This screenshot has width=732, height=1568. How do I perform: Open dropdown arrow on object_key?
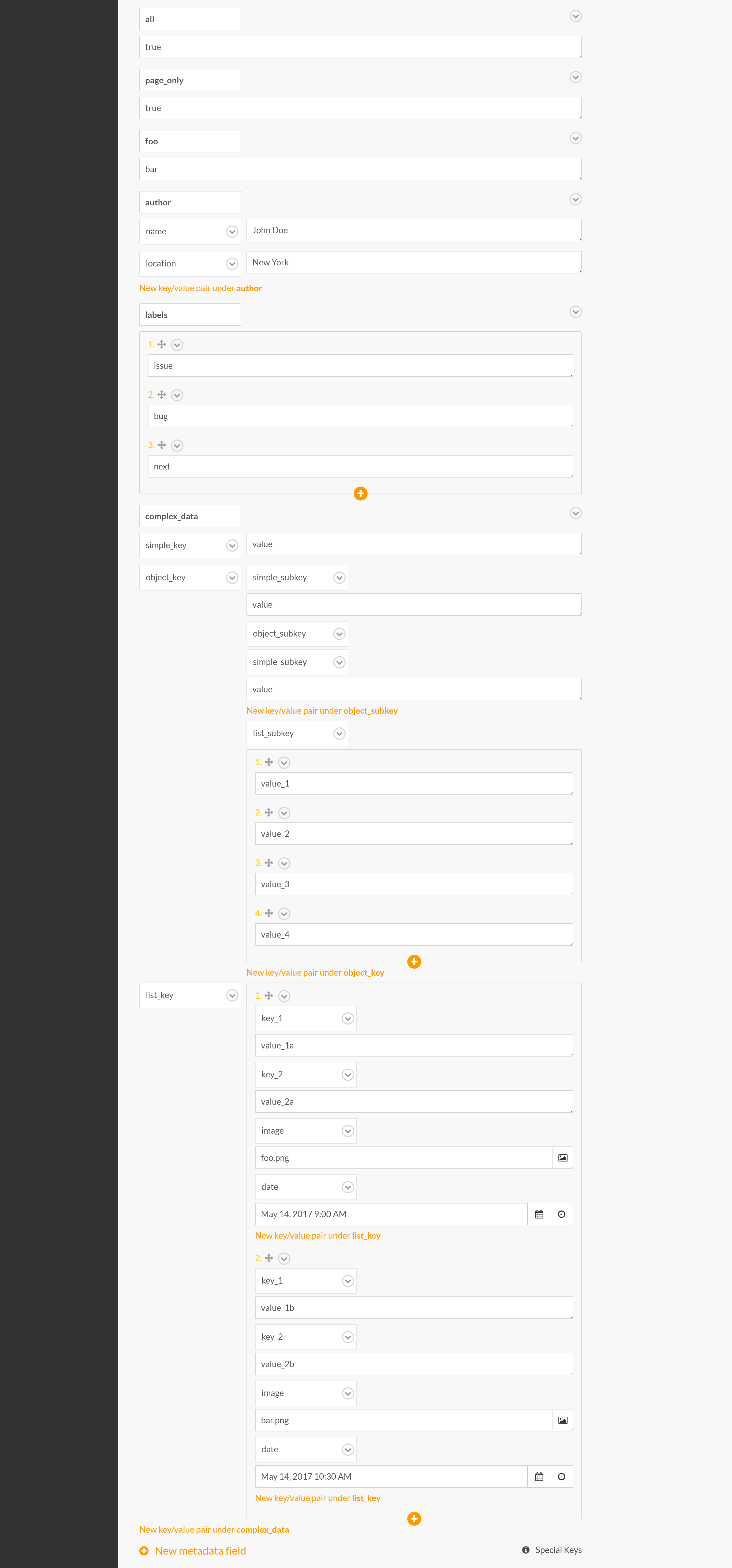tap(232, 578)
